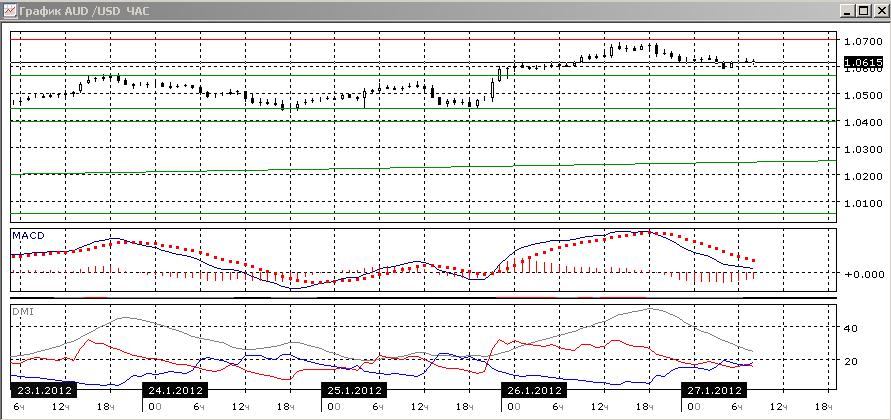Select the 24.1.2012 date marker
This screenshot has width=891, height=420.
(x=174, y=390)
